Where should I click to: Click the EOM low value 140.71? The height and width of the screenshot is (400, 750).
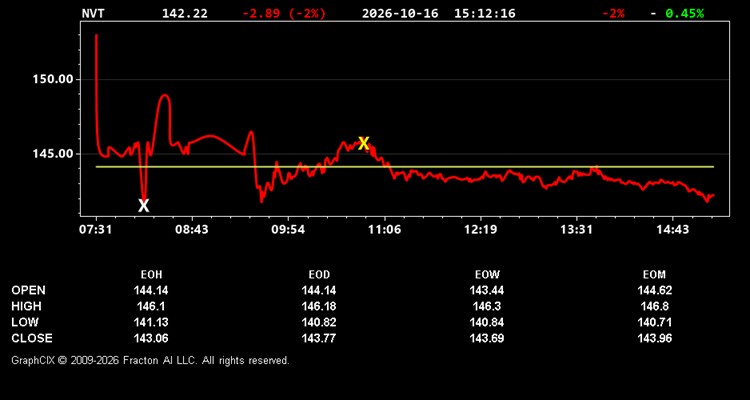[654, 322]
